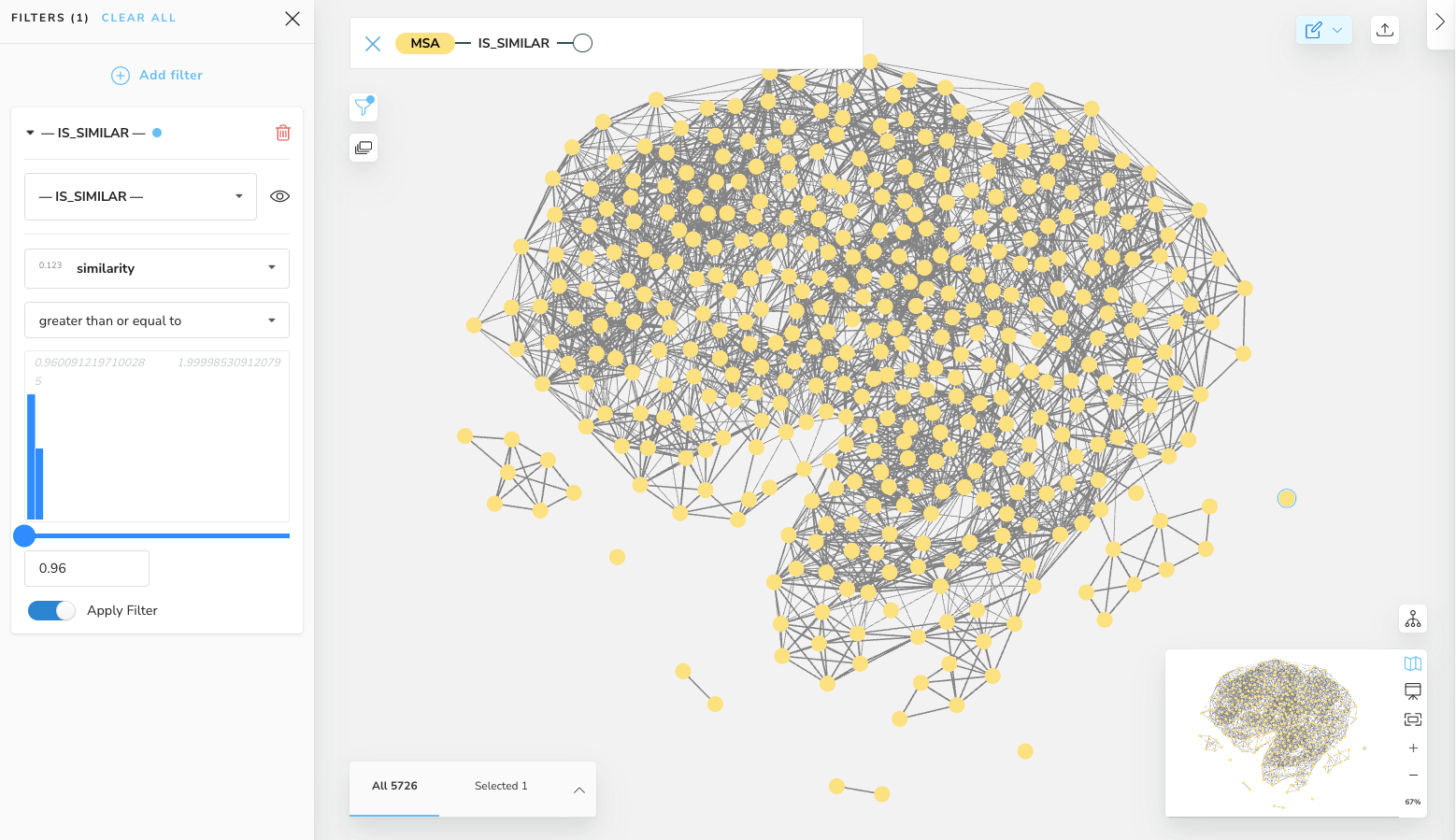The image size is (1456, 840).
Task: Open the 'greater than or equal to' operator dropdown
Action: [x=157, y=320]
